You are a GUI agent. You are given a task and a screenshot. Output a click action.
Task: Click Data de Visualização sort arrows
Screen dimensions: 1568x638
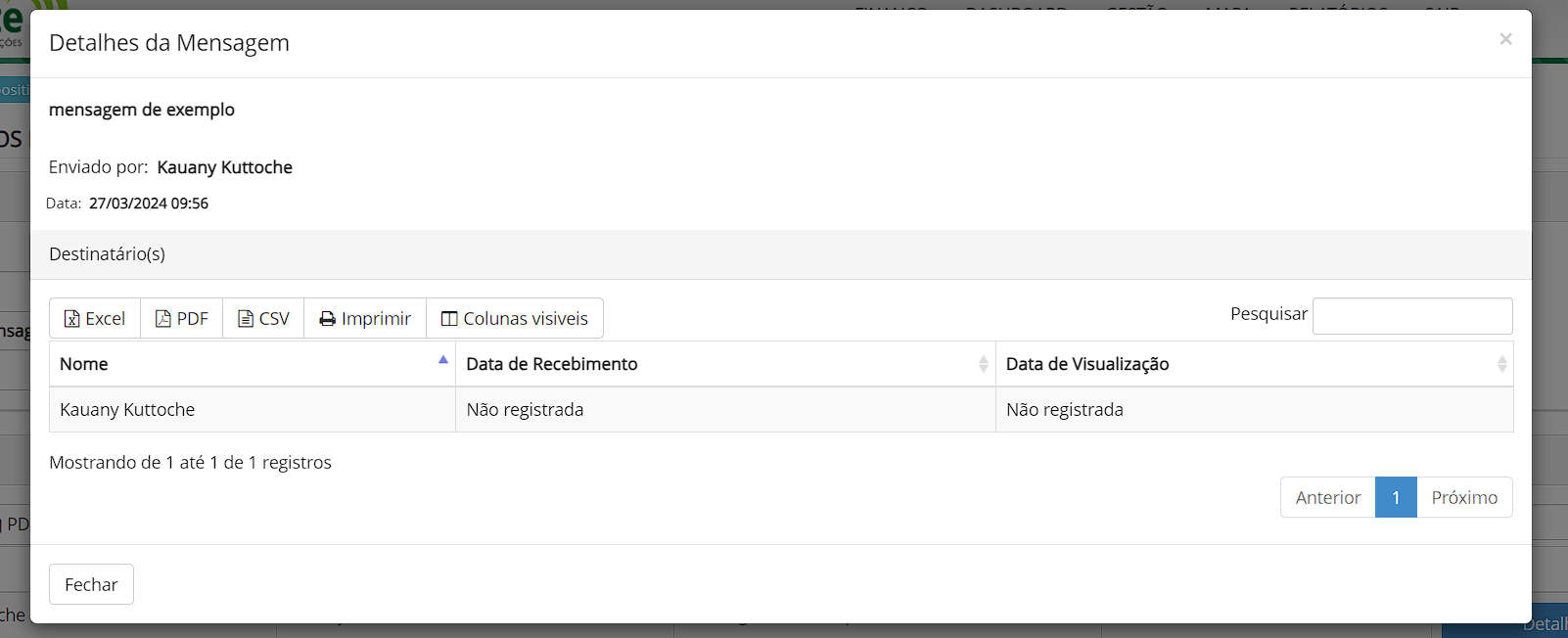[x=1501, y=364]
